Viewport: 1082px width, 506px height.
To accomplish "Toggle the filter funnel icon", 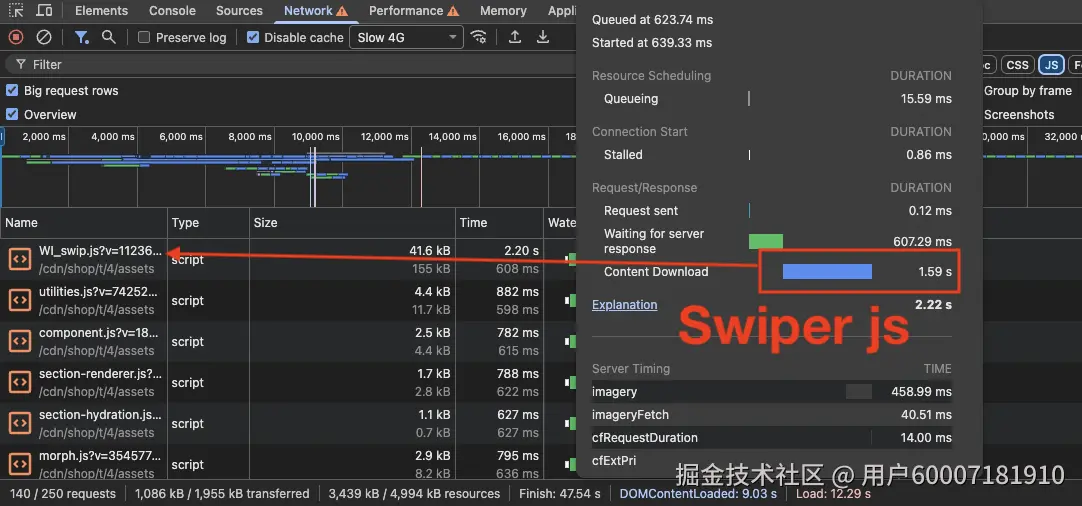I will click(x=82, y=37).
